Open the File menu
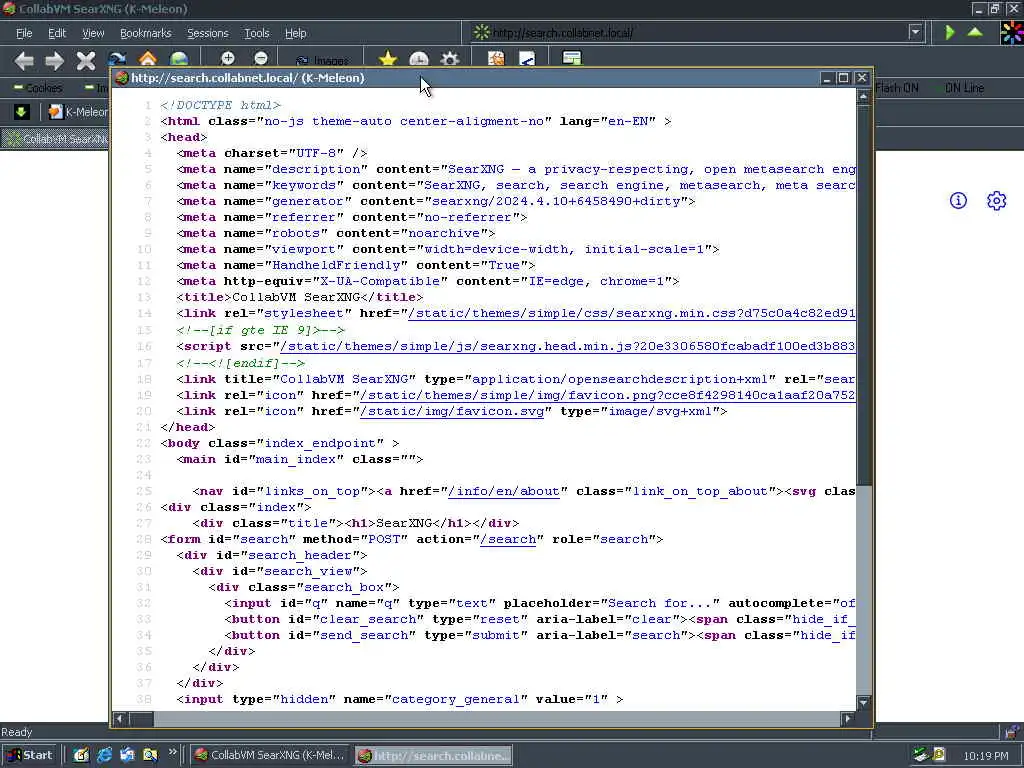 tap(24, 33)
